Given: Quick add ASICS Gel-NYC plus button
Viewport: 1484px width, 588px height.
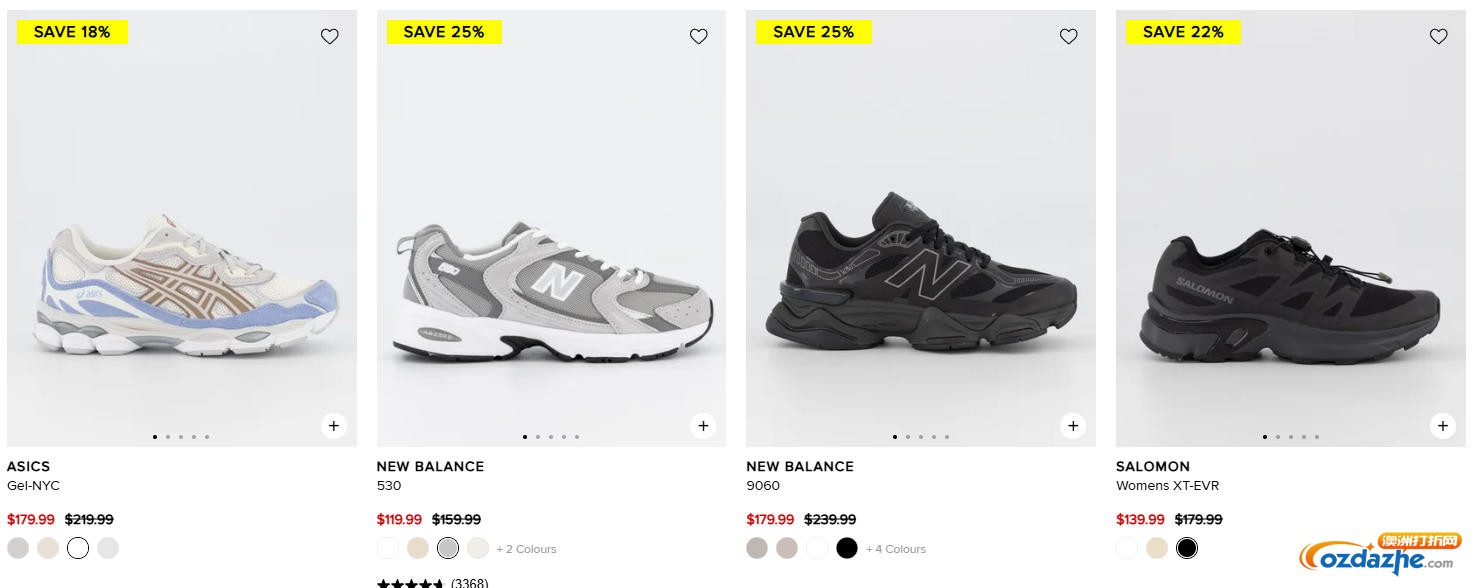Looking at the screenshot, I should (333, 426).
